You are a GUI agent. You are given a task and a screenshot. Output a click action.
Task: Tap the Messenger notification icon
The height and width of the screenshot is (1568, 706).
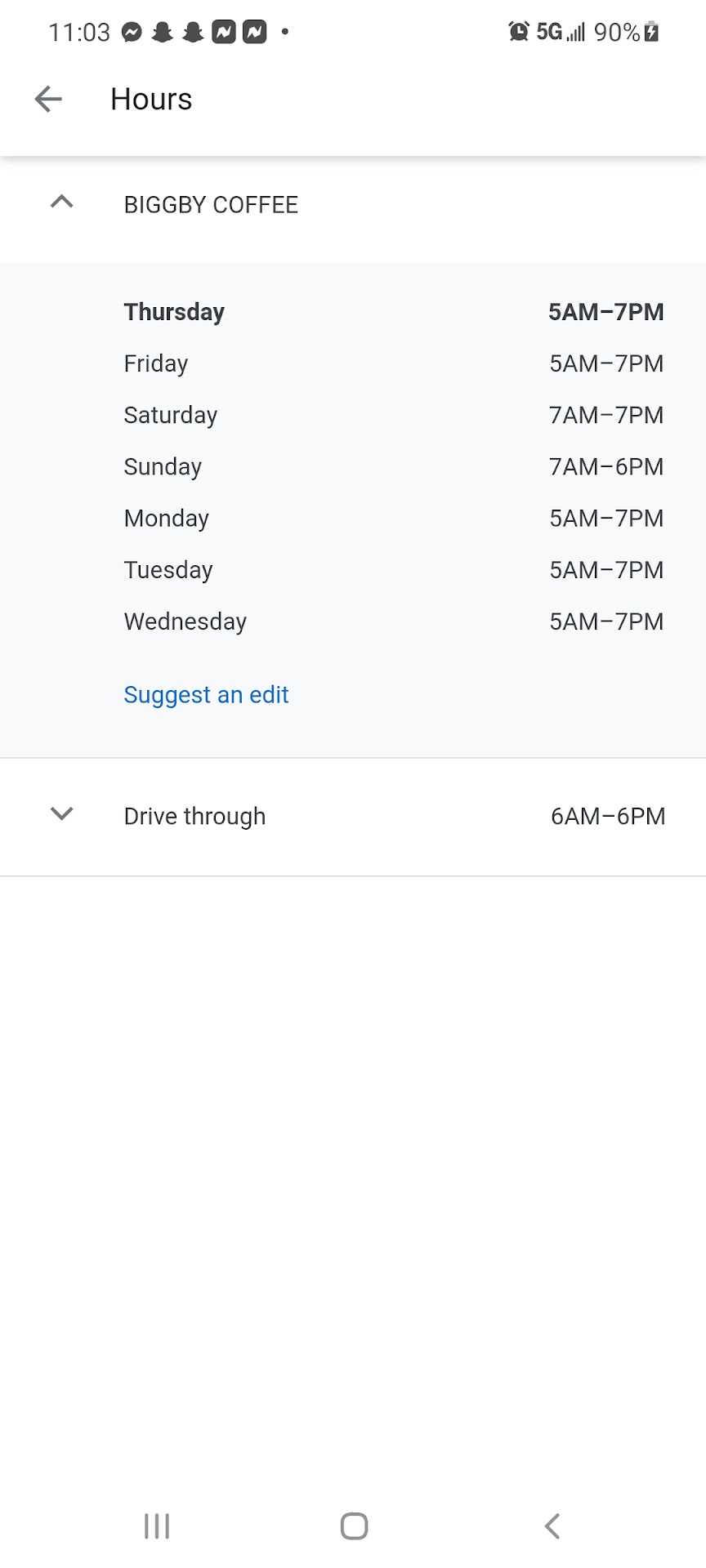132,33
